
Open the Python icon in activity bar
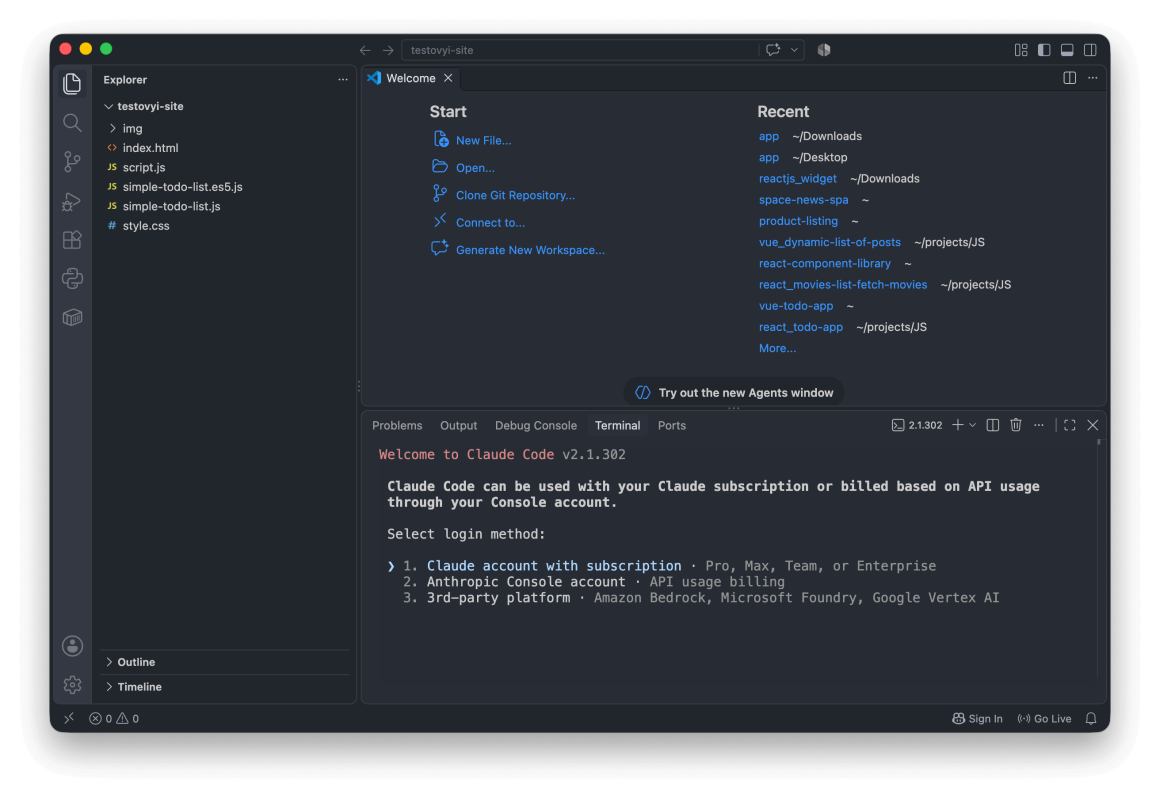coord(72,279)
